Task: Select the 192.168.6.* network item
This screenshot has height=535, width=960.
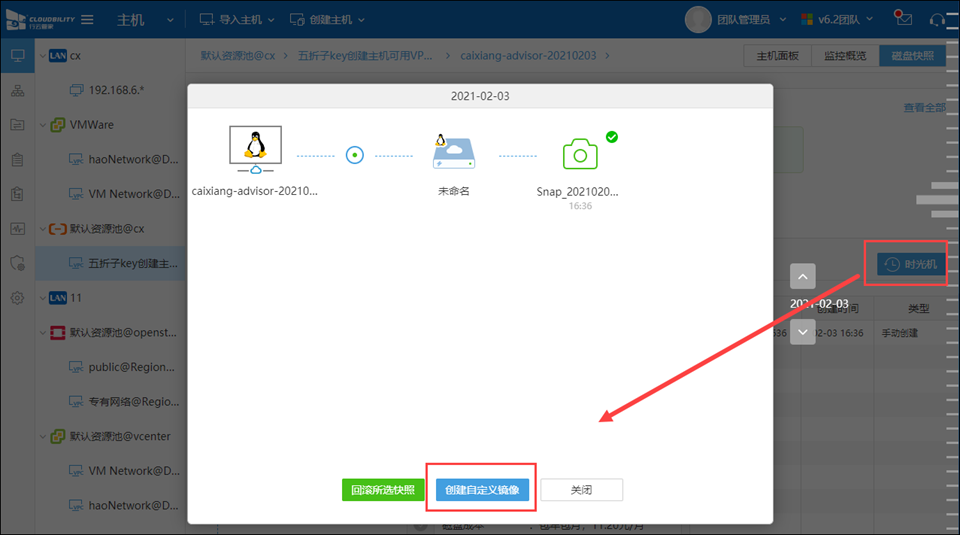Action: [x=108, y=90]
